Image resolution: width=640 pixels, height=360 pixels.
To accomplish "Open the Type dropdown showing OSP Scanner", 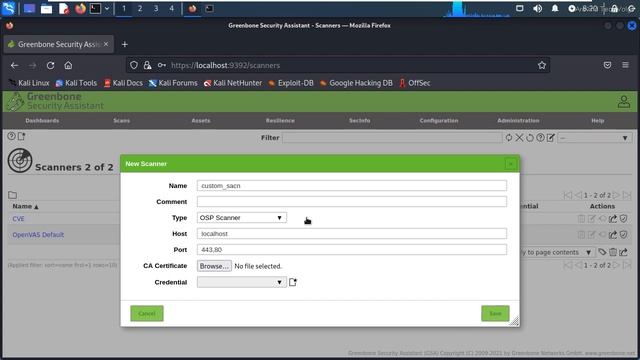I will 242,218.
